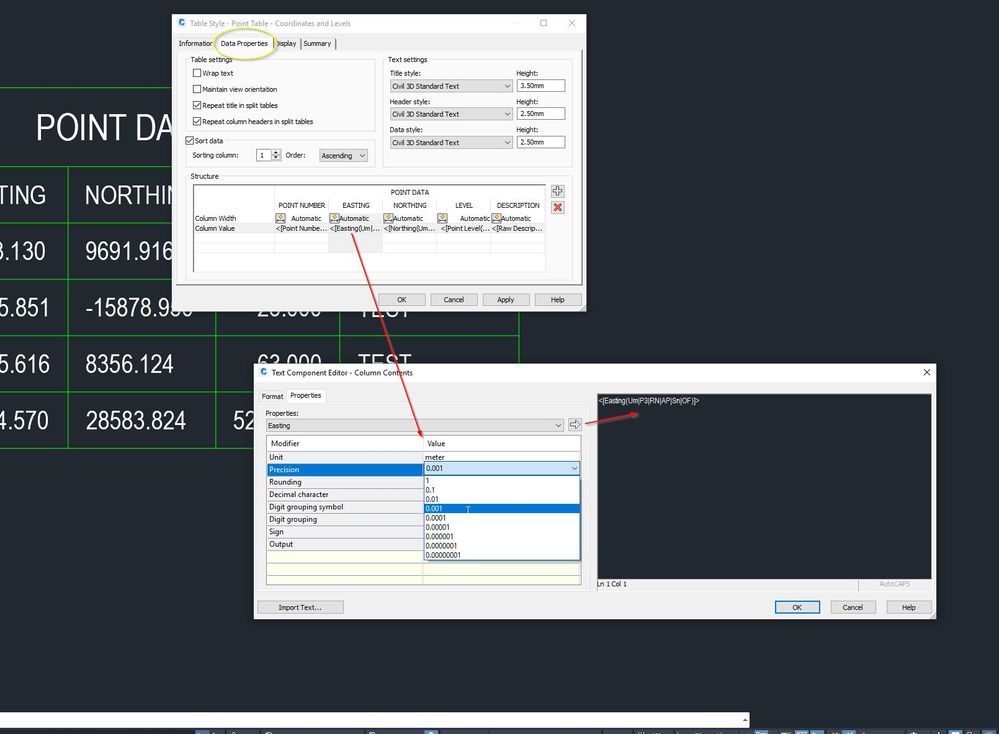Click the Title style Height field 3.50mm
The width and height of the screenshot is (999, 734).
coord(540,85)
